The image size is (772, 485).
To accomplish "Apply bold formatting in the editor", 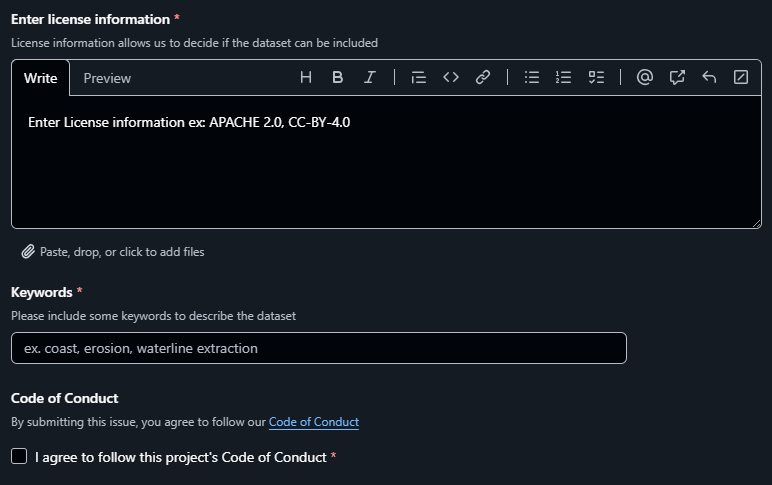I will click(338, 77).
